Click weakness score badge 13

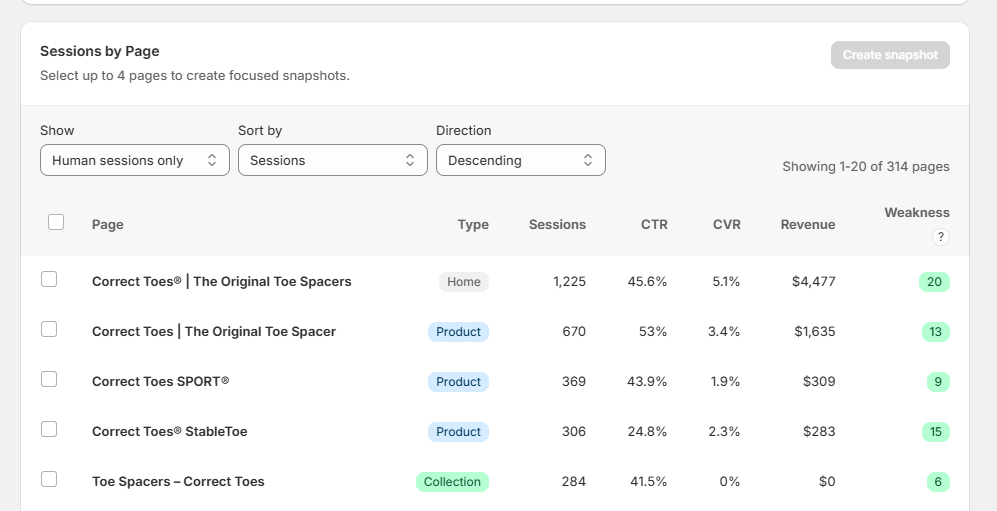point(935,332)
